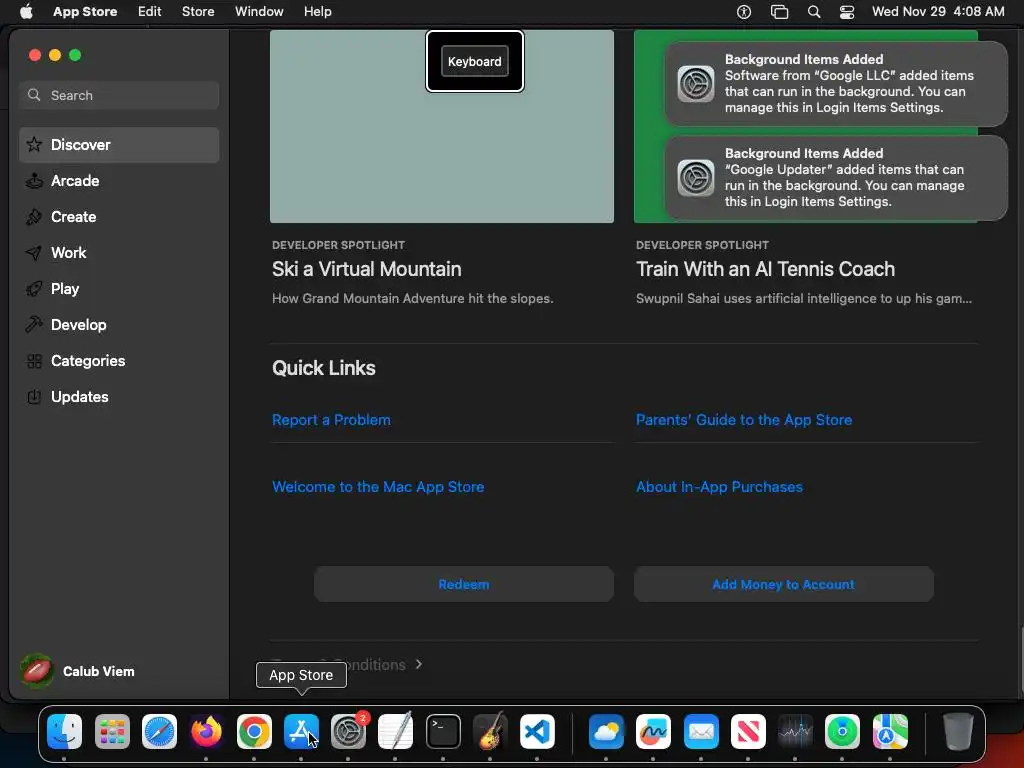1024x768 pixels.
Task: Open the App Store menu
Action: 85,11
